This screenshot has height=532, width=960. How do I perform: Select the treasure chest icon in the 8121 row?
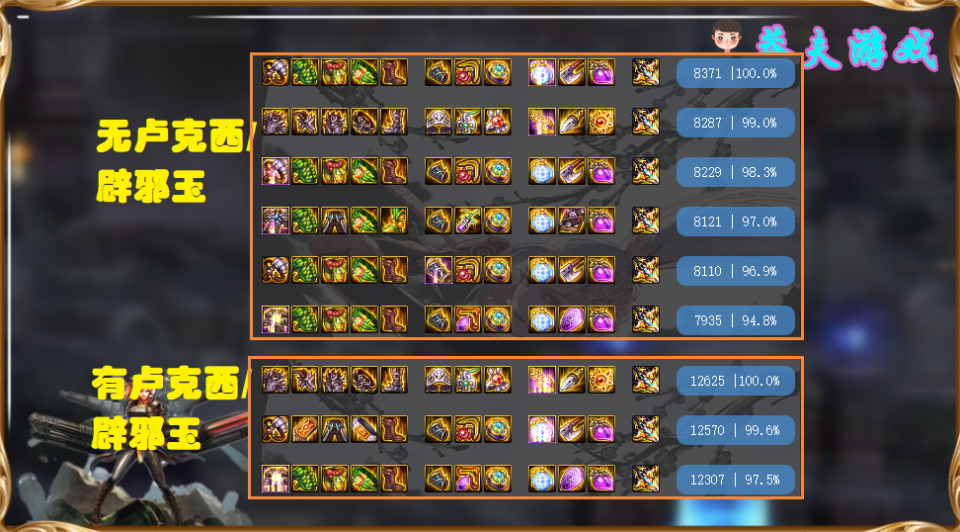571,220
